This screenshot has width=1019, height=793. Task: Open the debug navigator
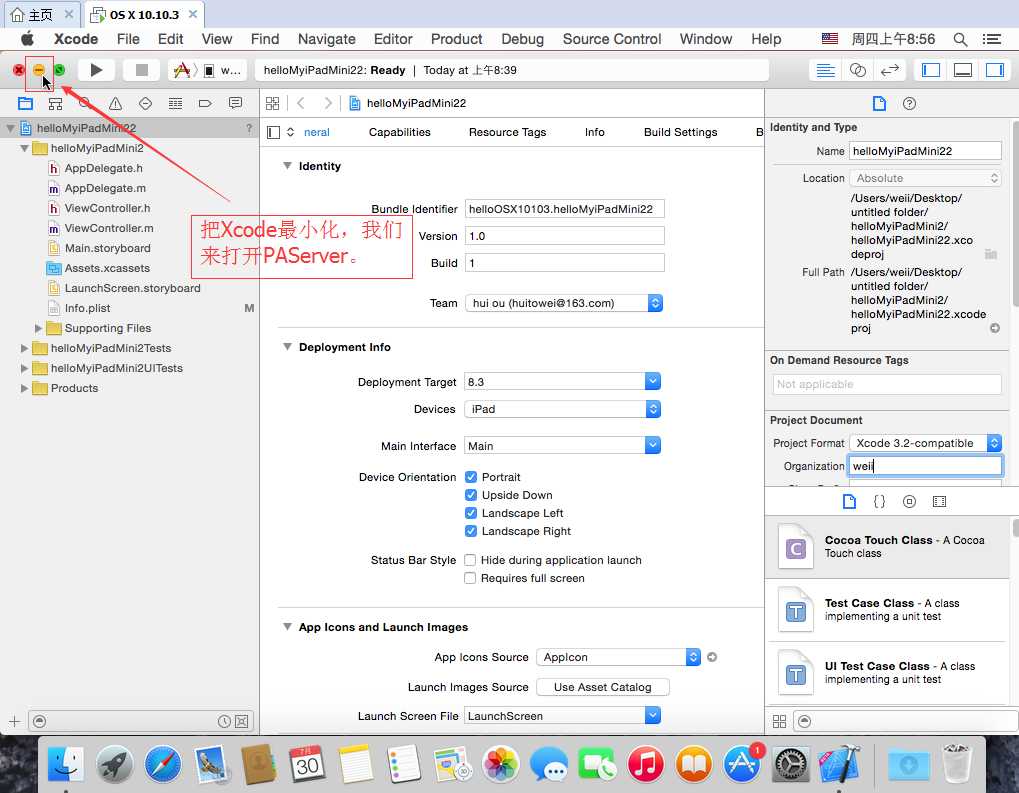175,103
